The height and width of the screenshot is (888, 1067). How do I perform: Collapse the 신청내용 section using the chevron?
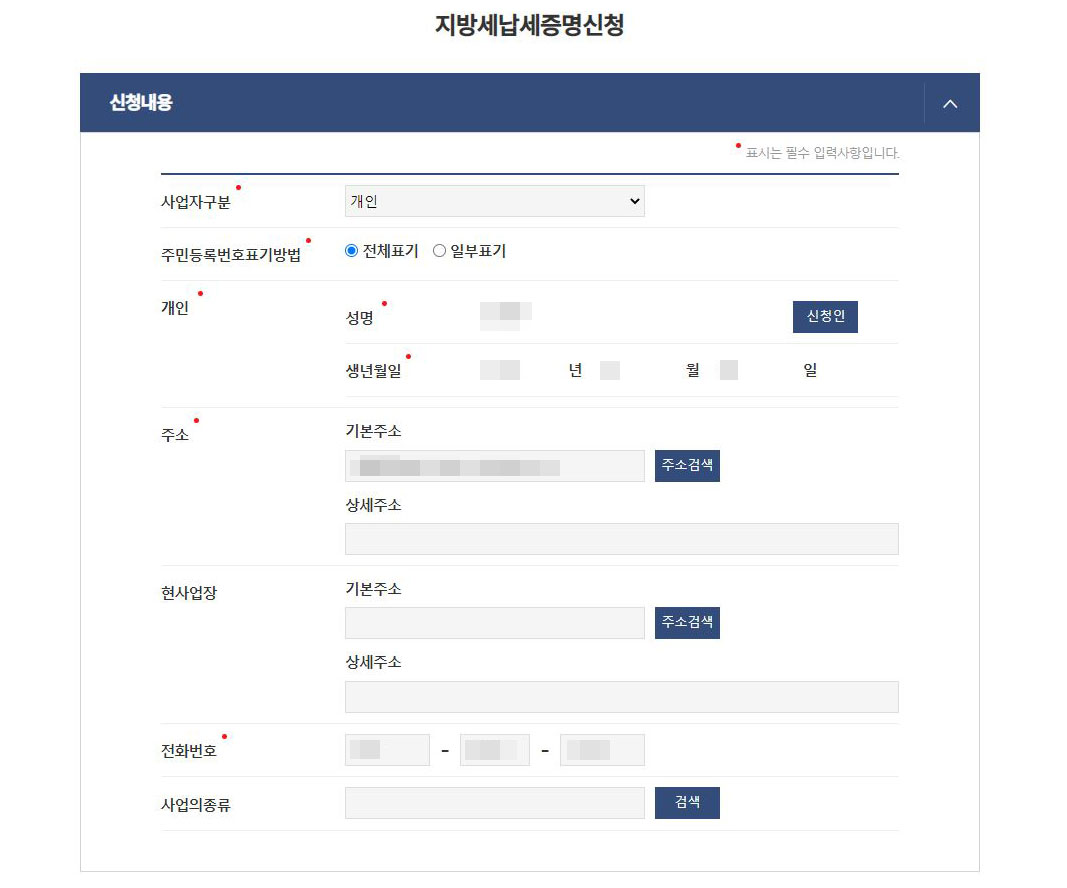pos(949,102)
